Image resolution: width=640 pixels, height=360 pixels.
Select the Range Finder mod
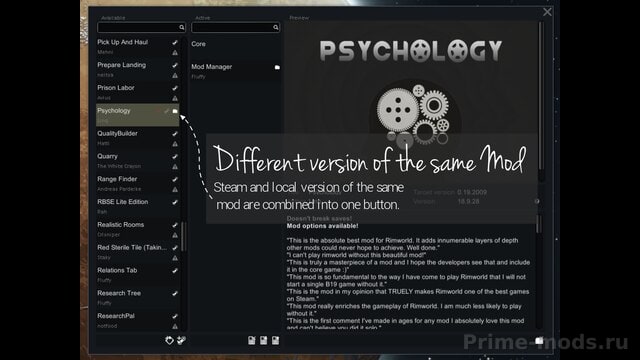click(138, 184)
